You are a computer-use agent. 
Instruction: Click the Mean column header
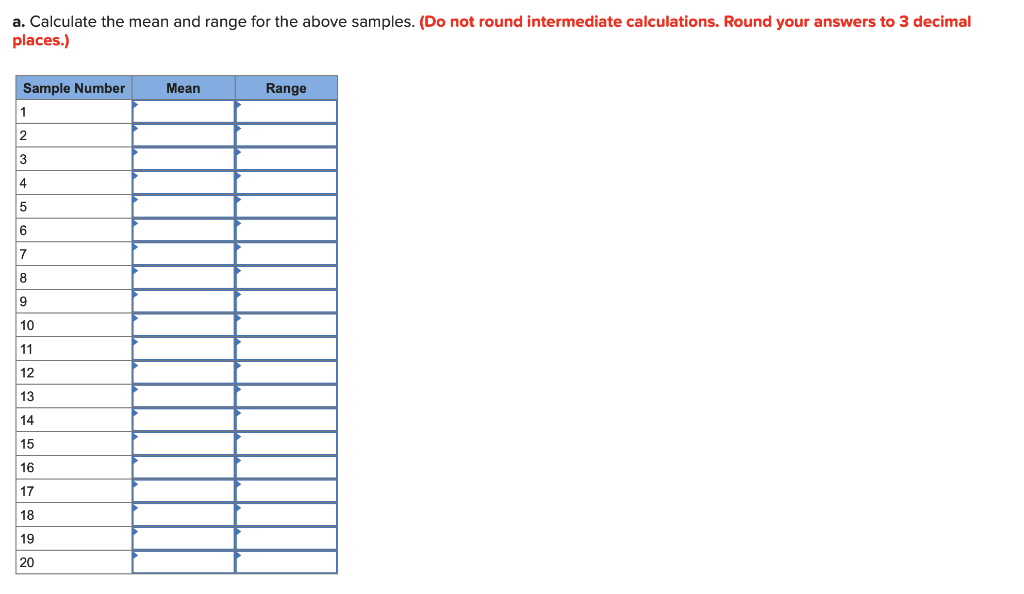click(183, 88)
